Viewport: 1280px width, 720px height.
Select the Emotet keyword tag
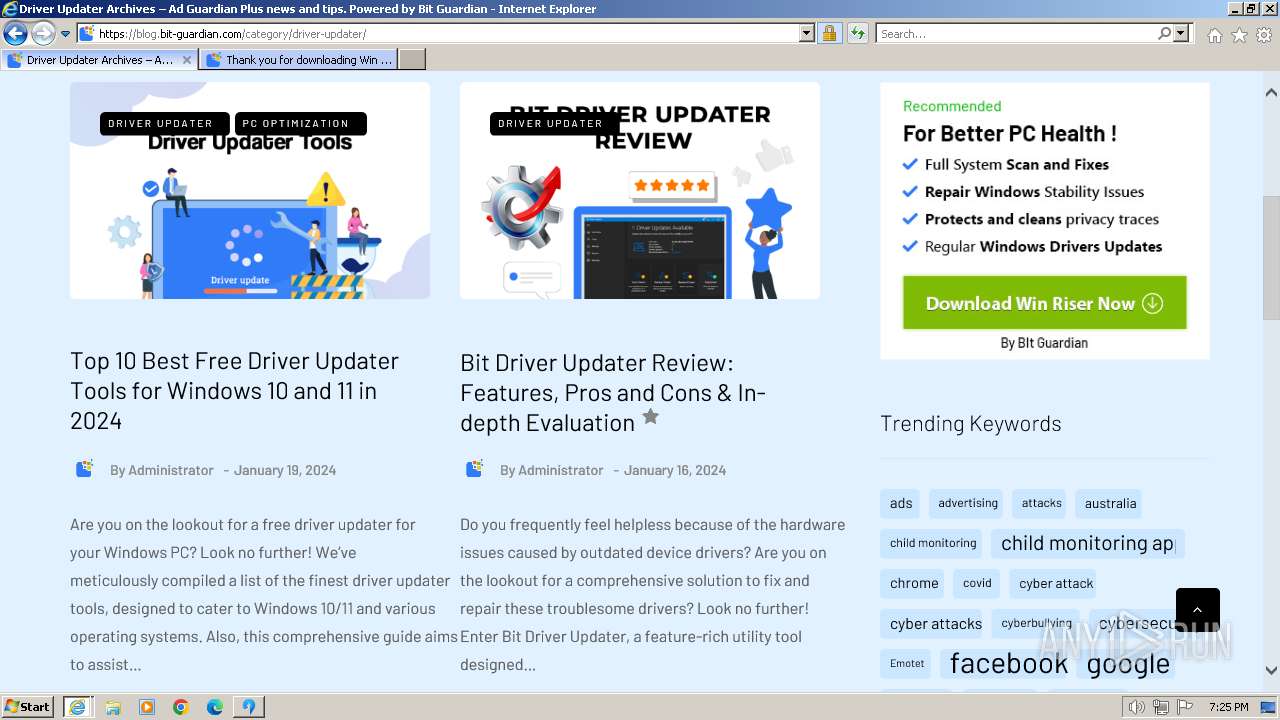tap(907, 663)
